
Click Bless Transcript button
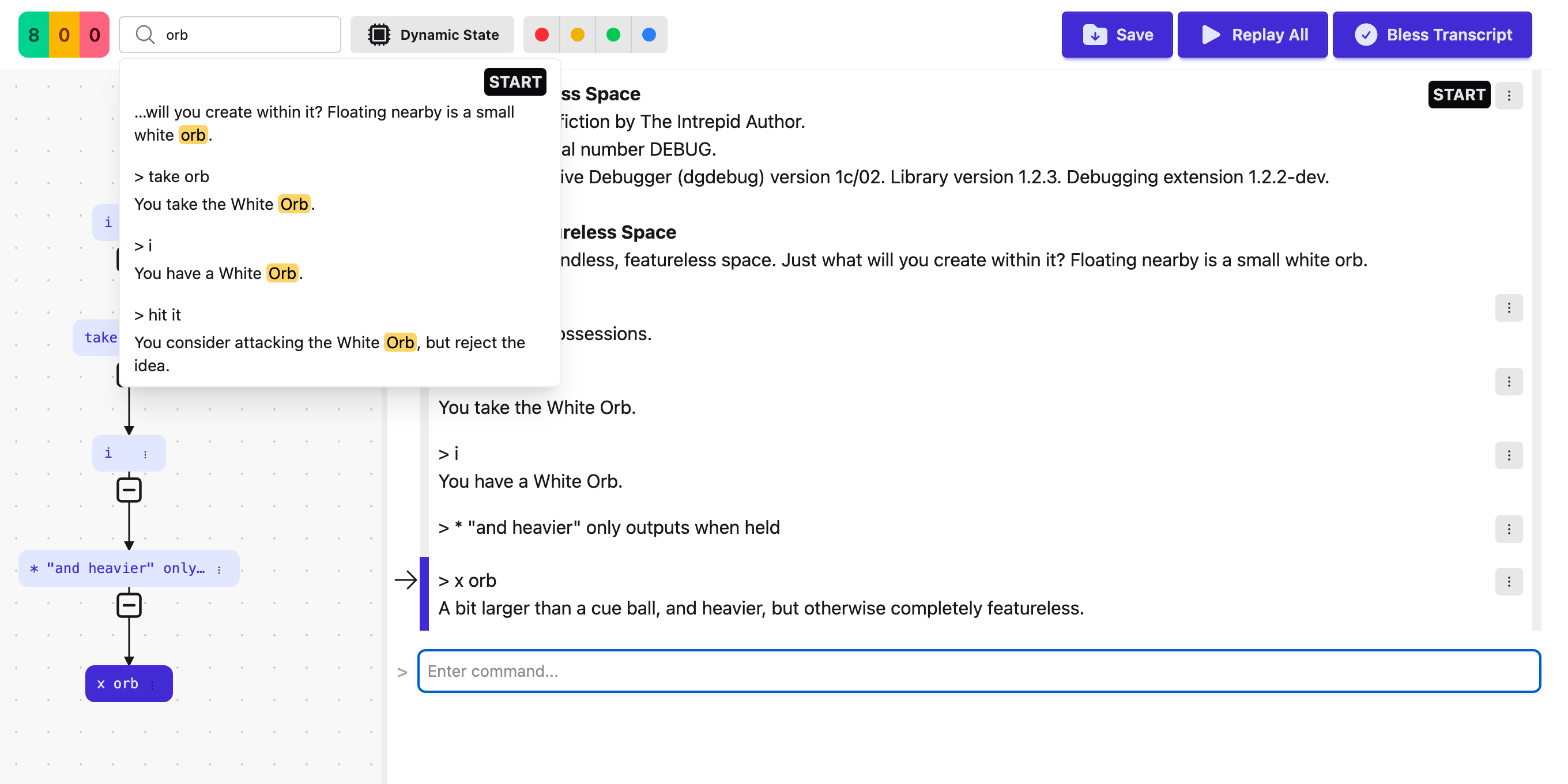tap(1433, 35)
